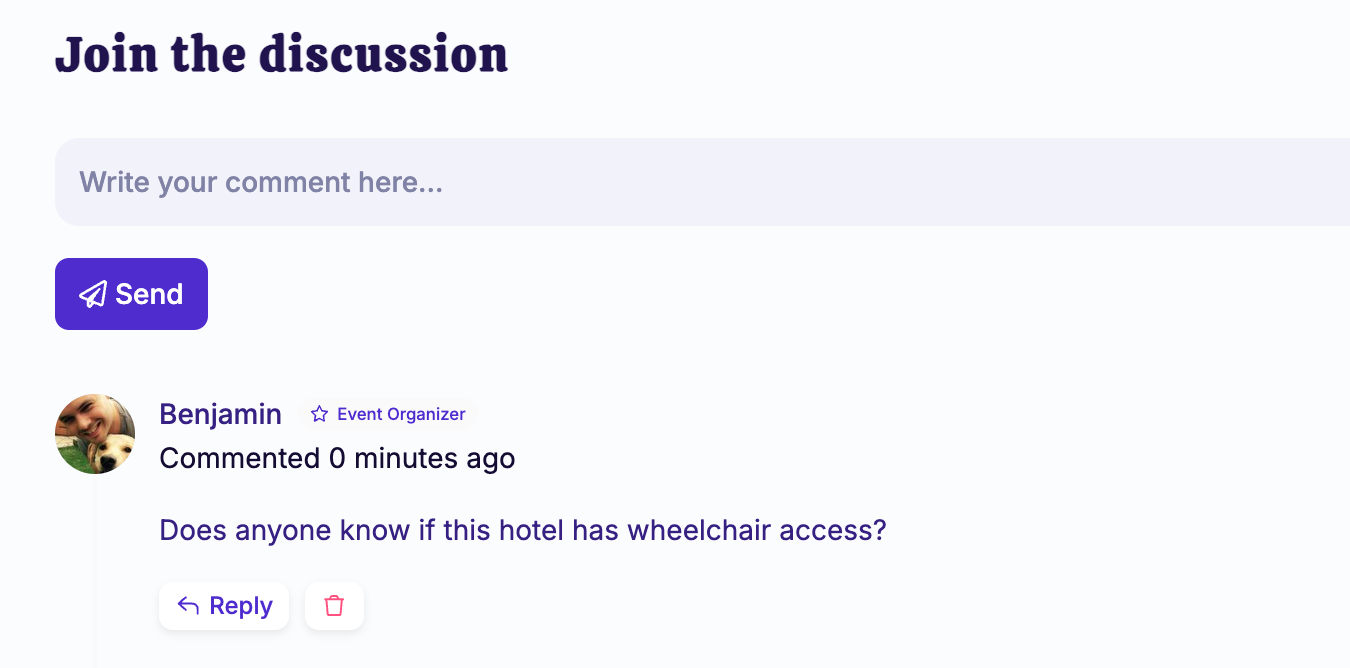Click the "Join the discussion" heading
This screenshot has width=1350, height=668.
click(281, 54)
